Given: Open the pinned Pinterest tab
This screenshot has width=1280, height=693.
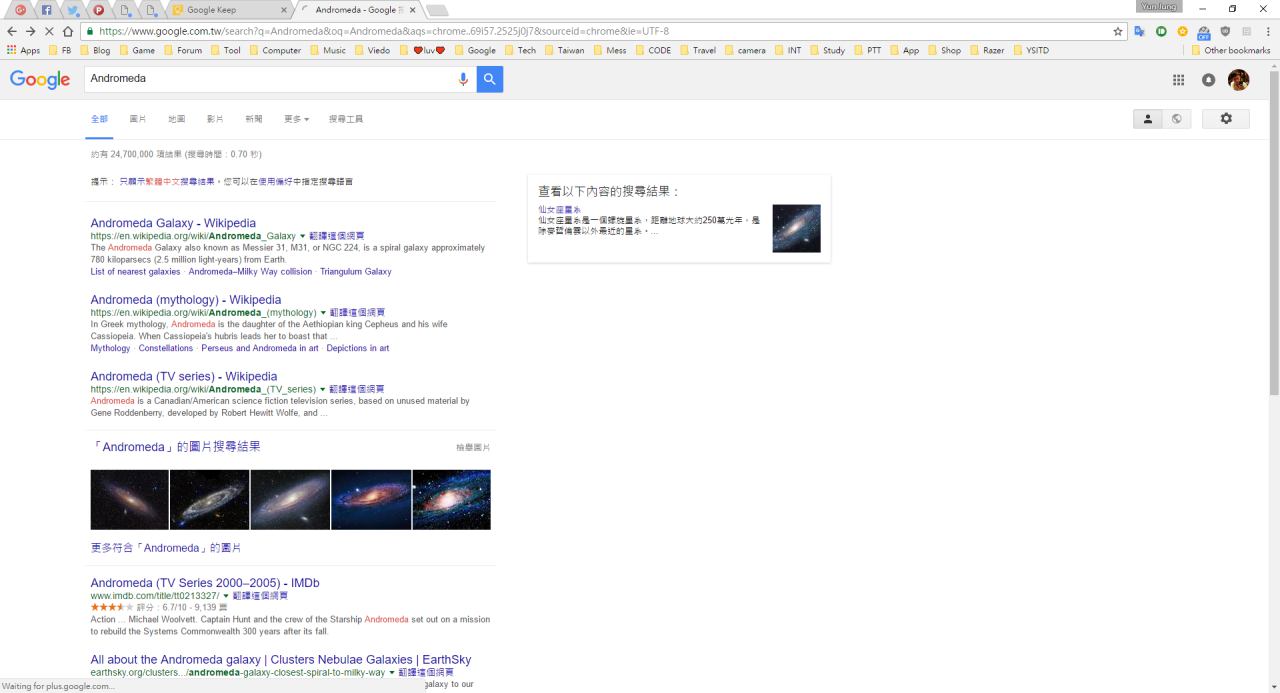Looking at the screenshot, I should click(x=98, y=10).
